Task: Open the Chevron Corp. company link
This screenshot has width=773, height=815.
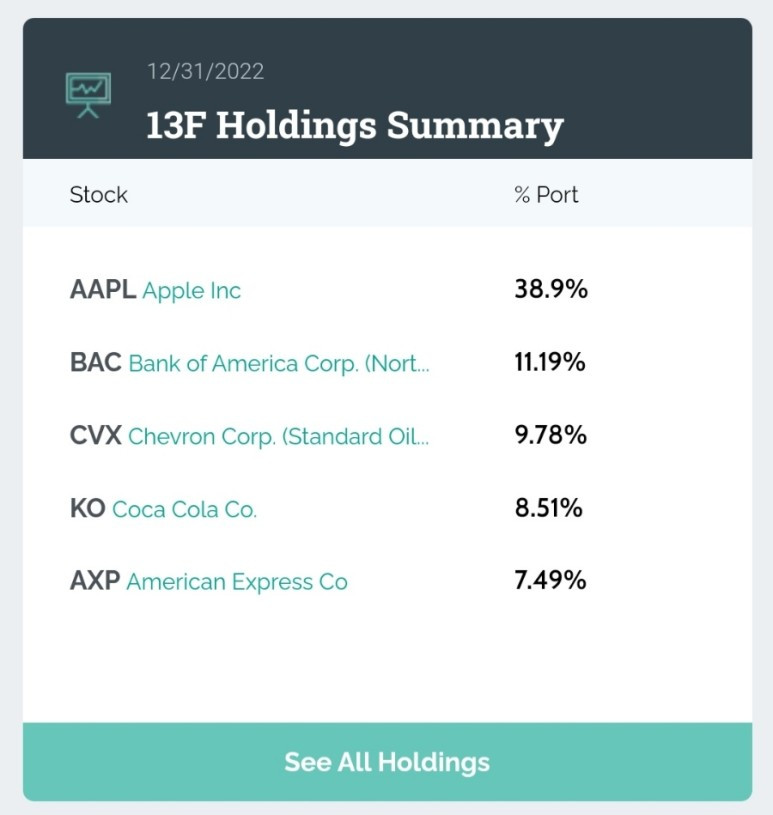Action: [278, 436]
